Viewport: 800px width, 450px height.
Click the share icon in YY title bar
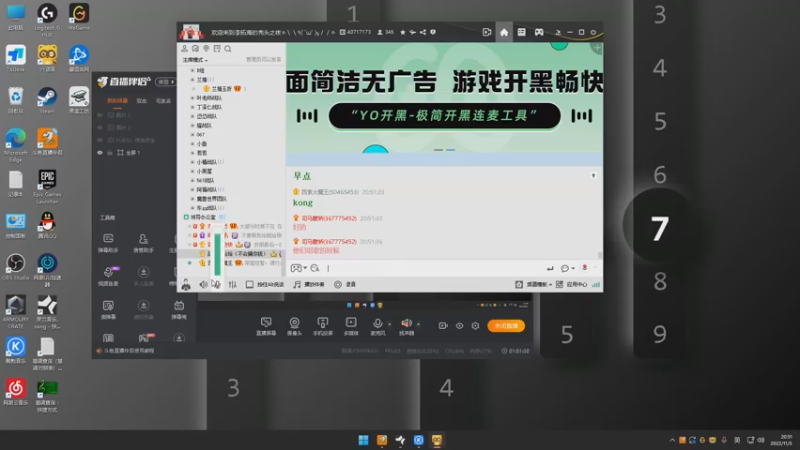(x=423, y=32)
